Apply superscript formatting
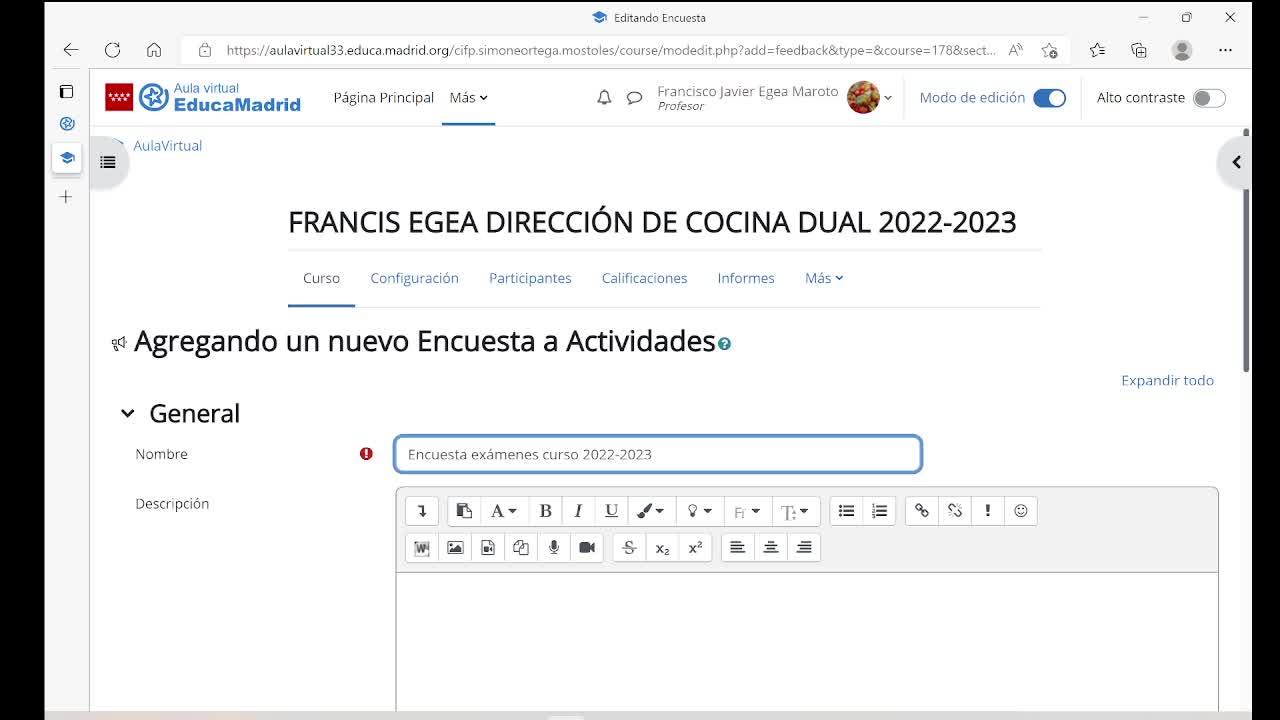 click(695, 547)
